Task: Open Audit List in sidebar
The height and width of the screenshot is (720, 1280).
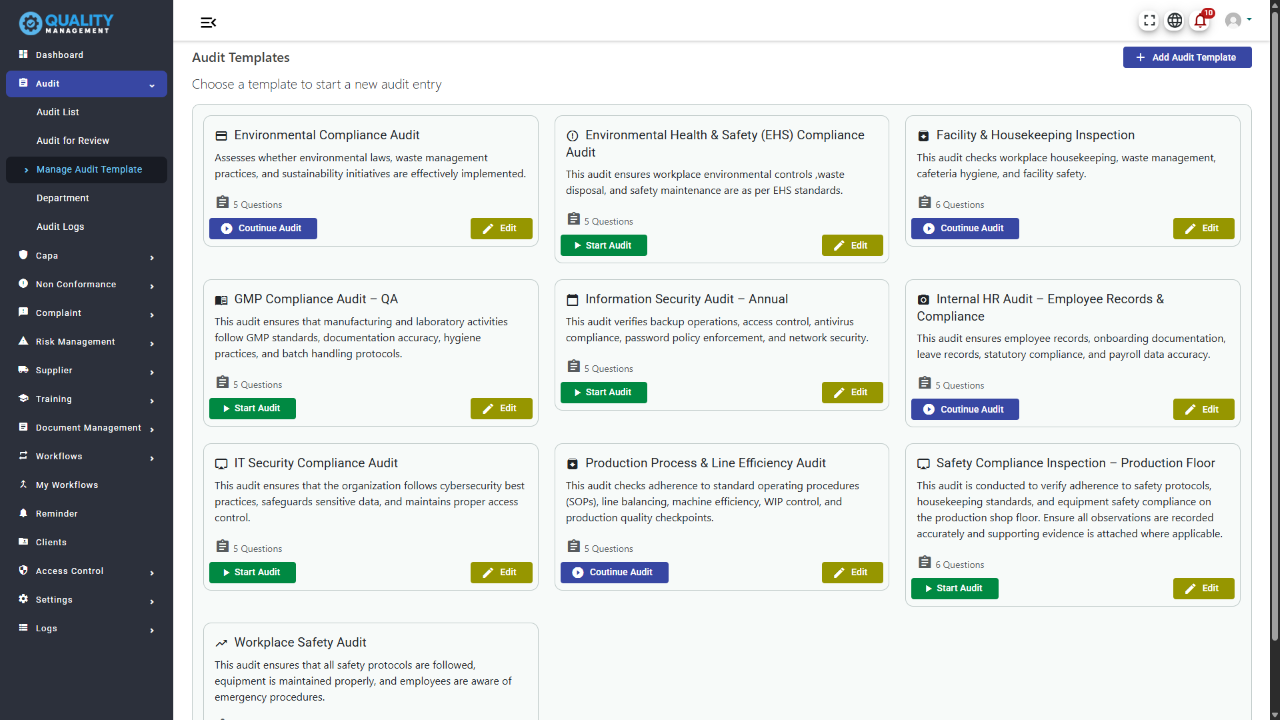Action: pos(58,112)
